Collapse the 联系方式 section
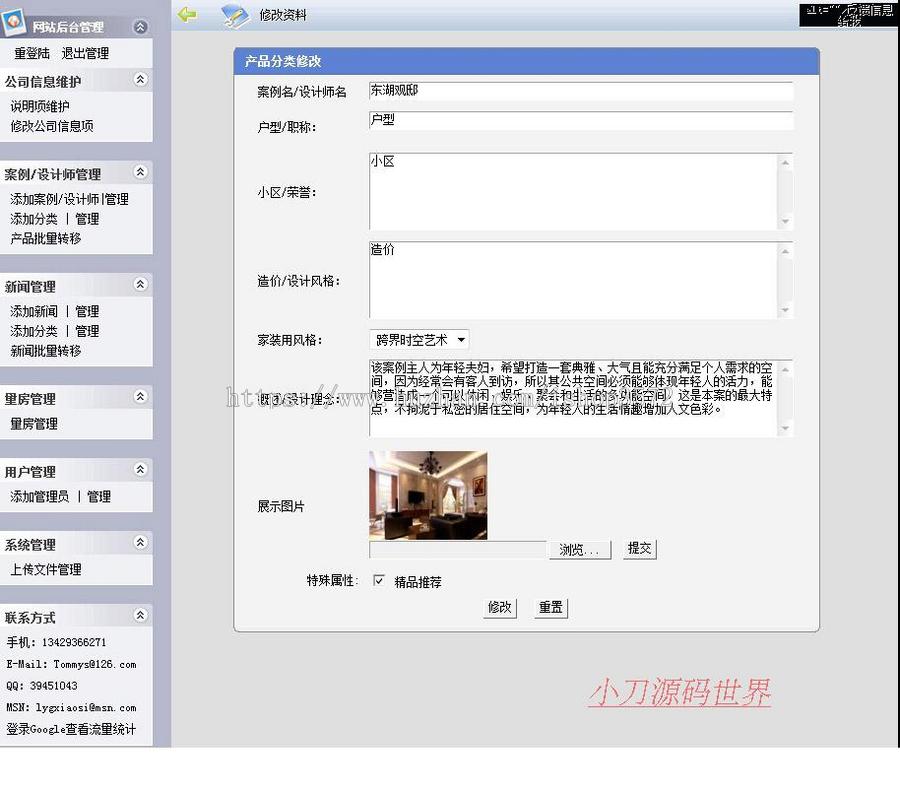Viewport: 900px width, 790px height. click(x=140, y=615)
